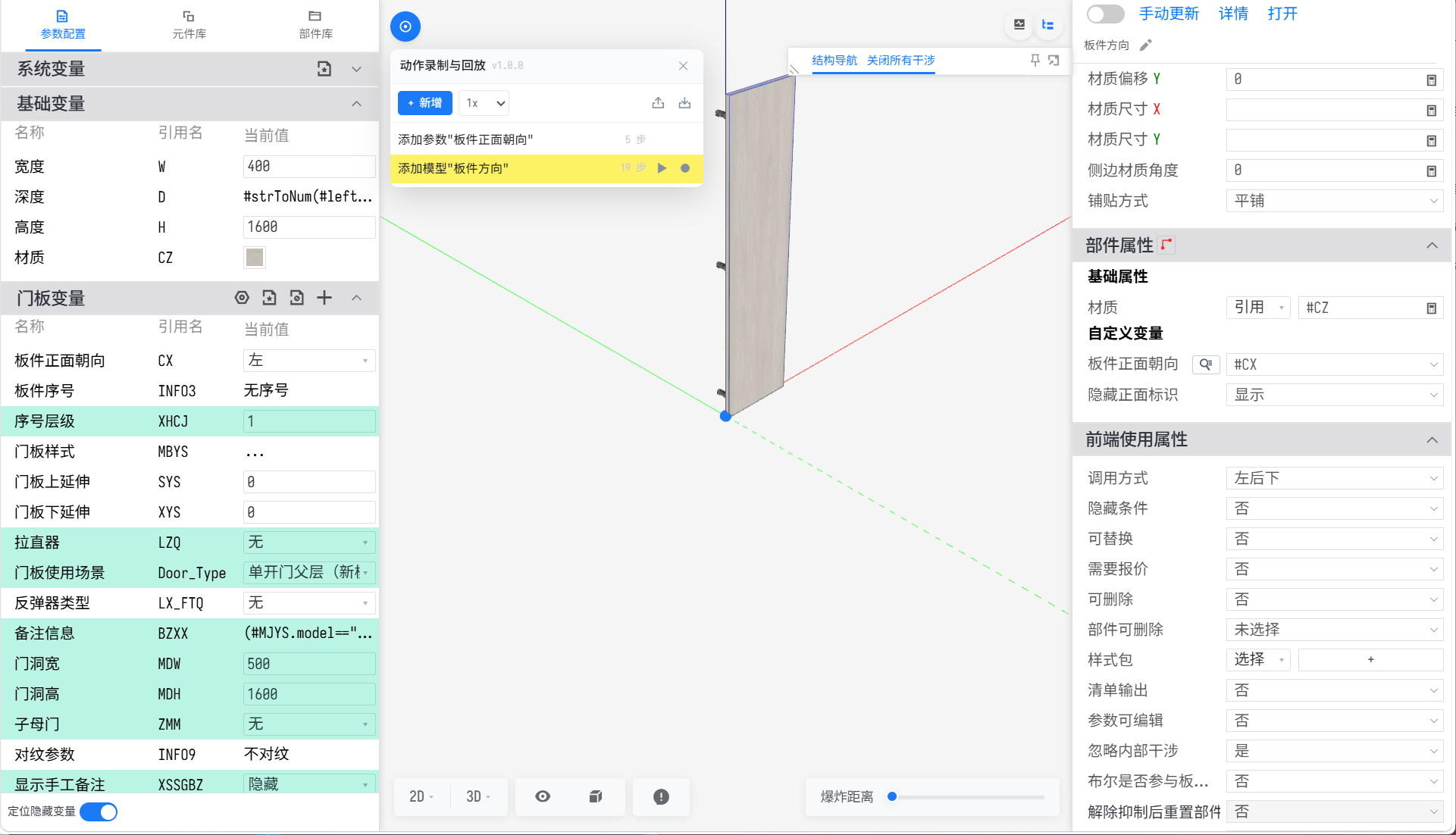Switch to the 部件库 tab
This screenshot has height=835, width=1456.
point(315,25)
